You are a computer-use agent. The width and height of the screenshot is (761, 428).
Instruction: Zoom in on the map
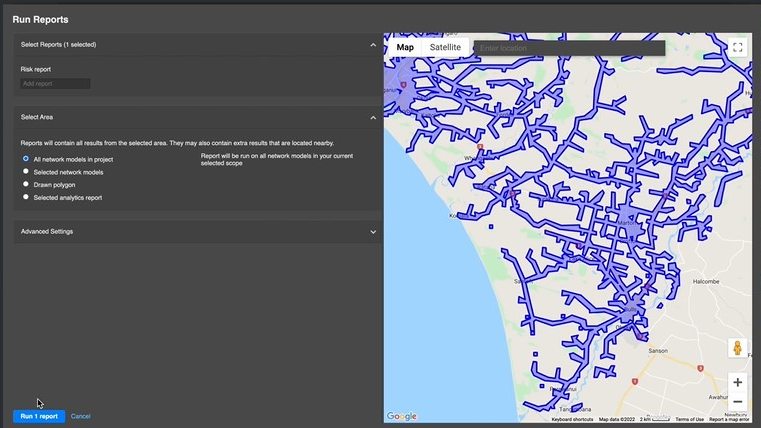tap(737, 382)
